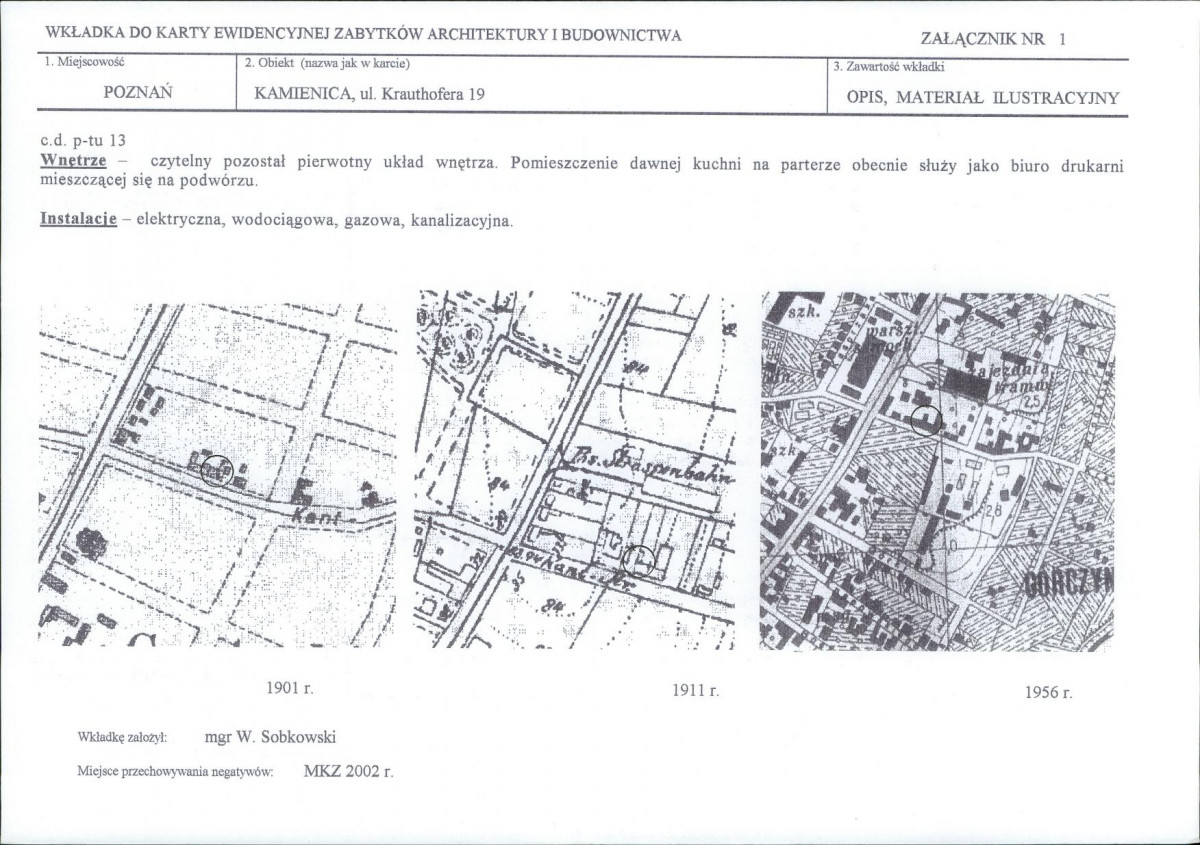The width and height of the screenshot is (1200, 845).
Task: Click the 1911 map image
Action: tap(575, 470)
